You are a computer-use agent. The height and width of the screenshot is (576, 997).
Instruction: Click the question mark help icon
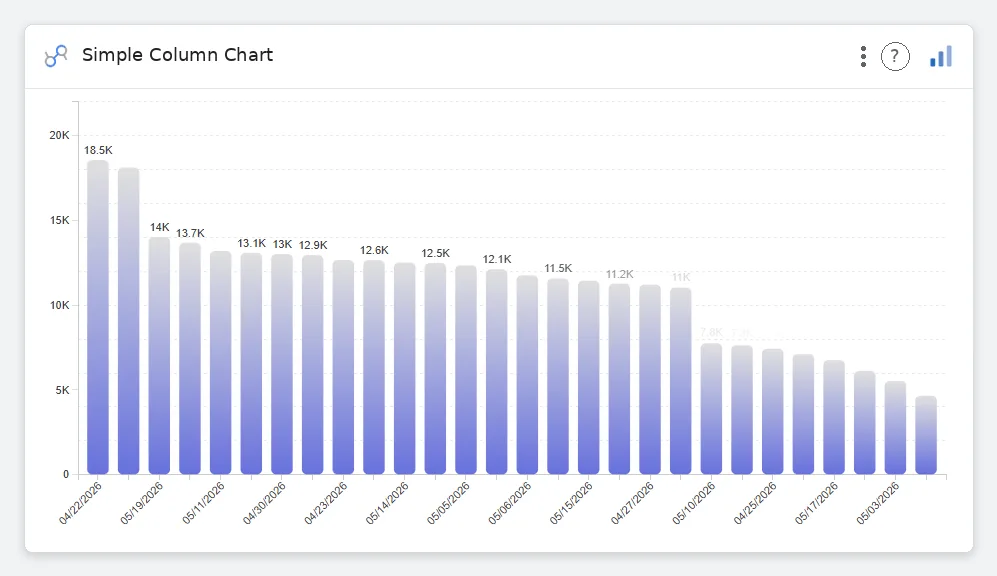pyautogui.click(x=895, y=57)
